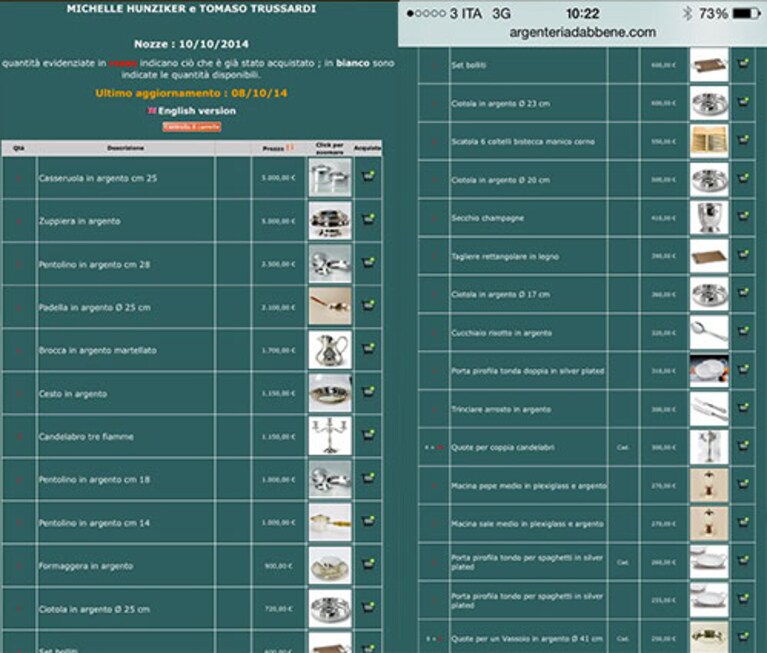Tap the argenteriadabbene.com address bar
The width and height of the screenshot is (767, 653).
583,32
